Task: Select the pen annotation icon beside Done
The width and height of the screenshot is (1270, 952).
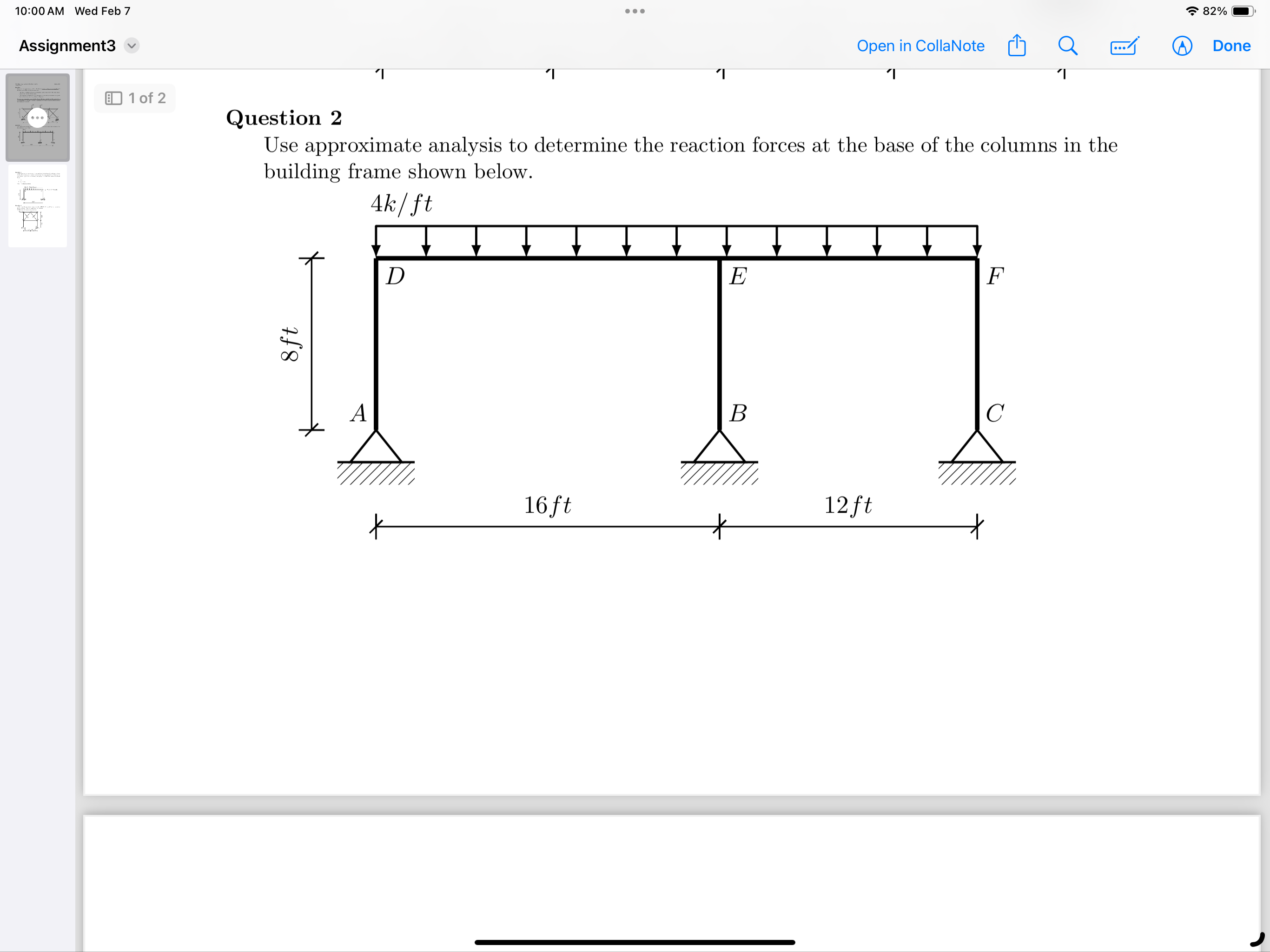Action: [x=1182, y=46]
